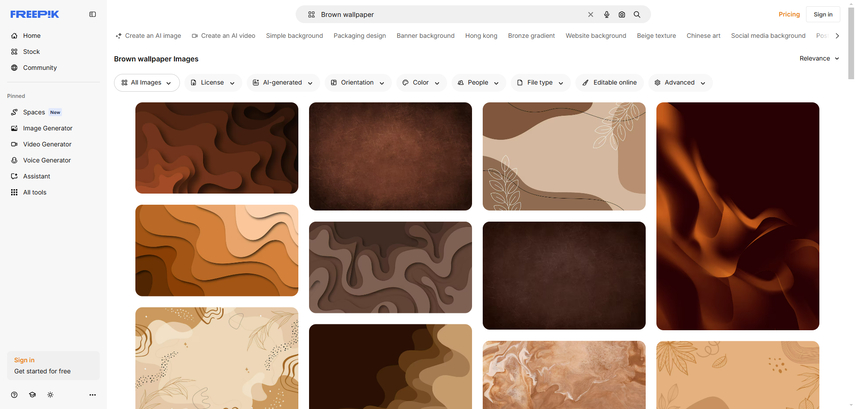The image size is (855, 409).
Task: Expand the Advanced filter
Action: [681, 83]
